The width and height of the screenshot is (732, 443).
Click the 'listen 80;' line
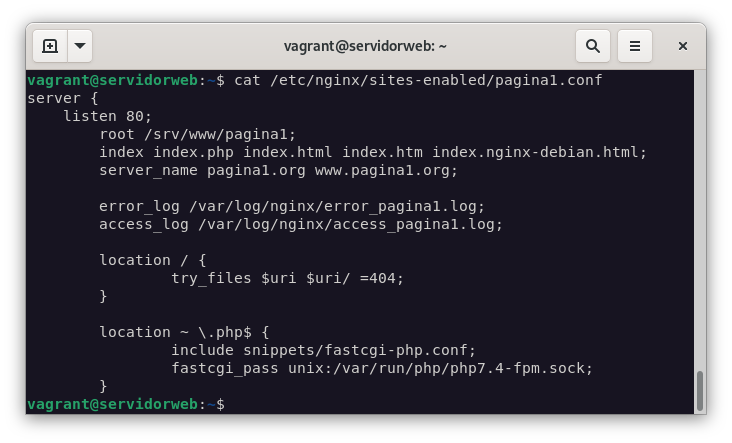[x=108, y=116]
